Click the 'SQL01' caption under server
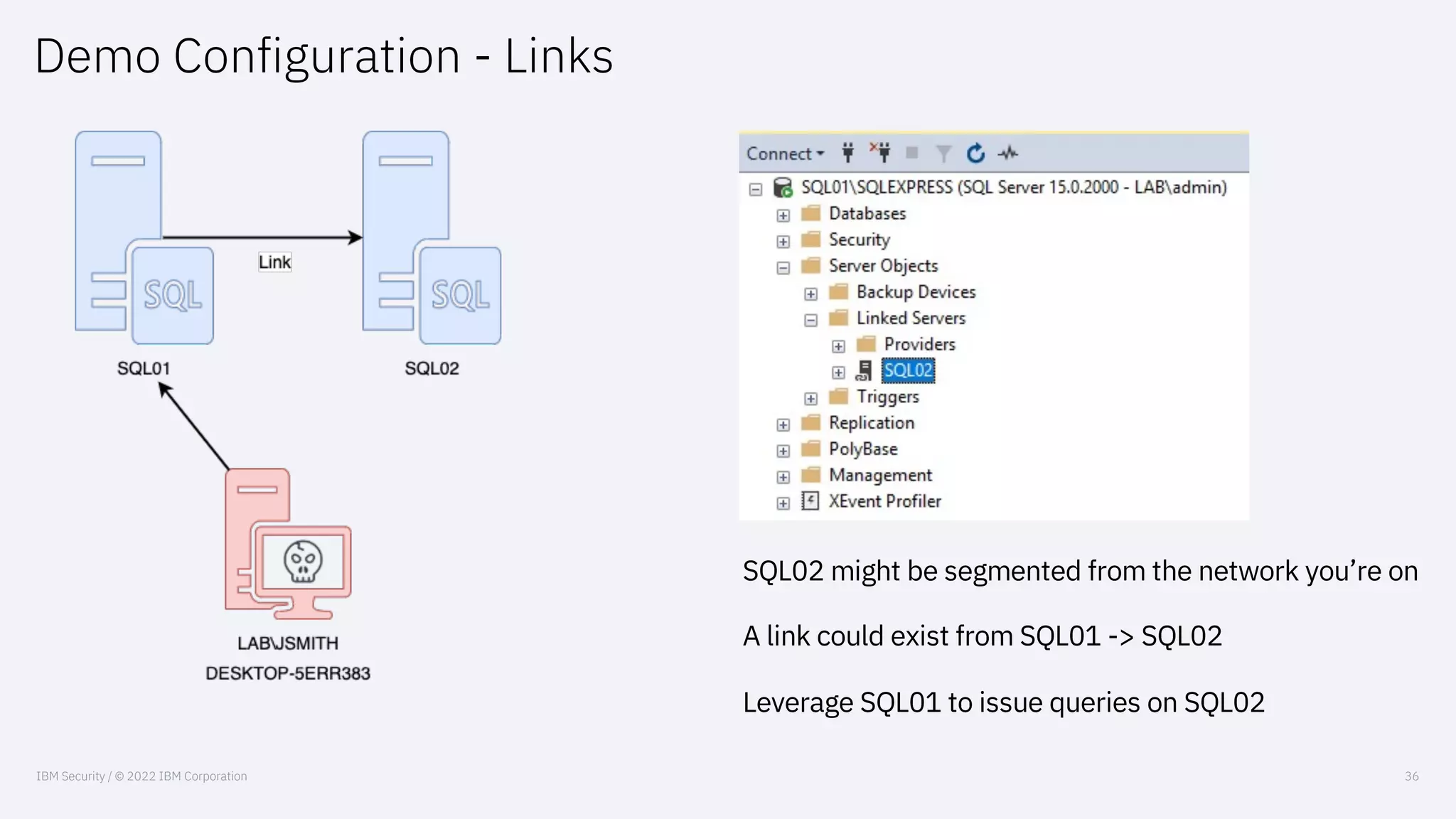Screen dimensions: 1456x819 [144, 368]
